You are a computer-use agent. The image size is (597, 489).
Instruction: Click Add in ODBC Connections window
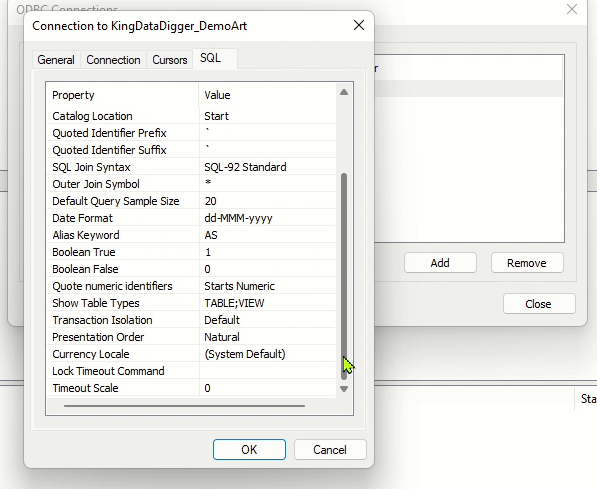click(440, 263)
